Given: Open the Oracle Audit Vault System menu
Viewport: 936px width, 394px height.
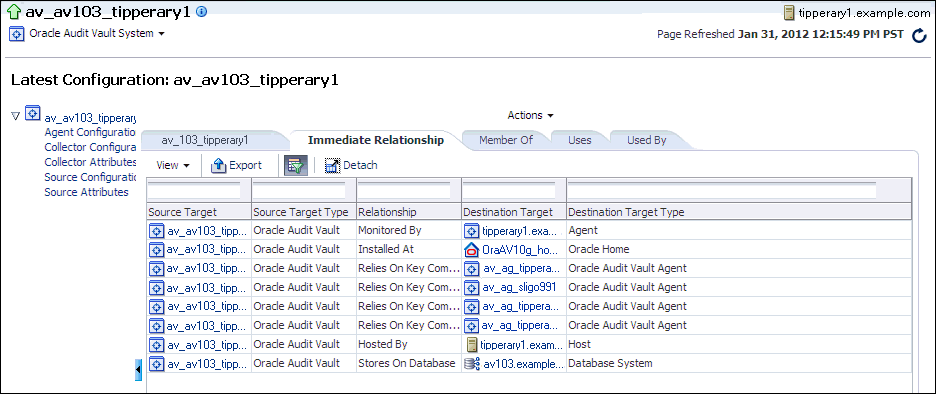Looking at the screenshot, I should pos(97,34).
